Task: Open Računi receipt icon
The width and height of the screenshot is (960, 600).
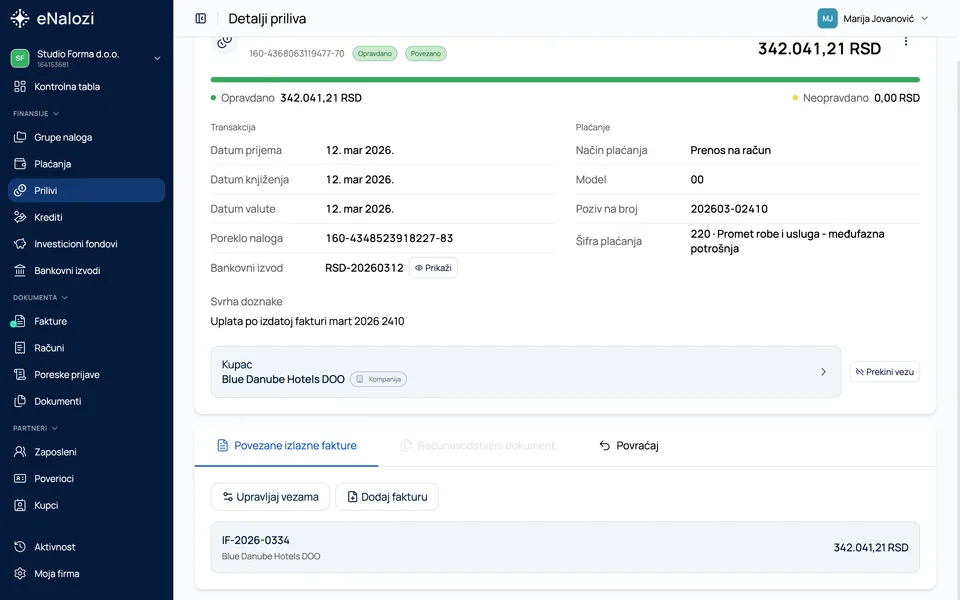Action: 20,348
